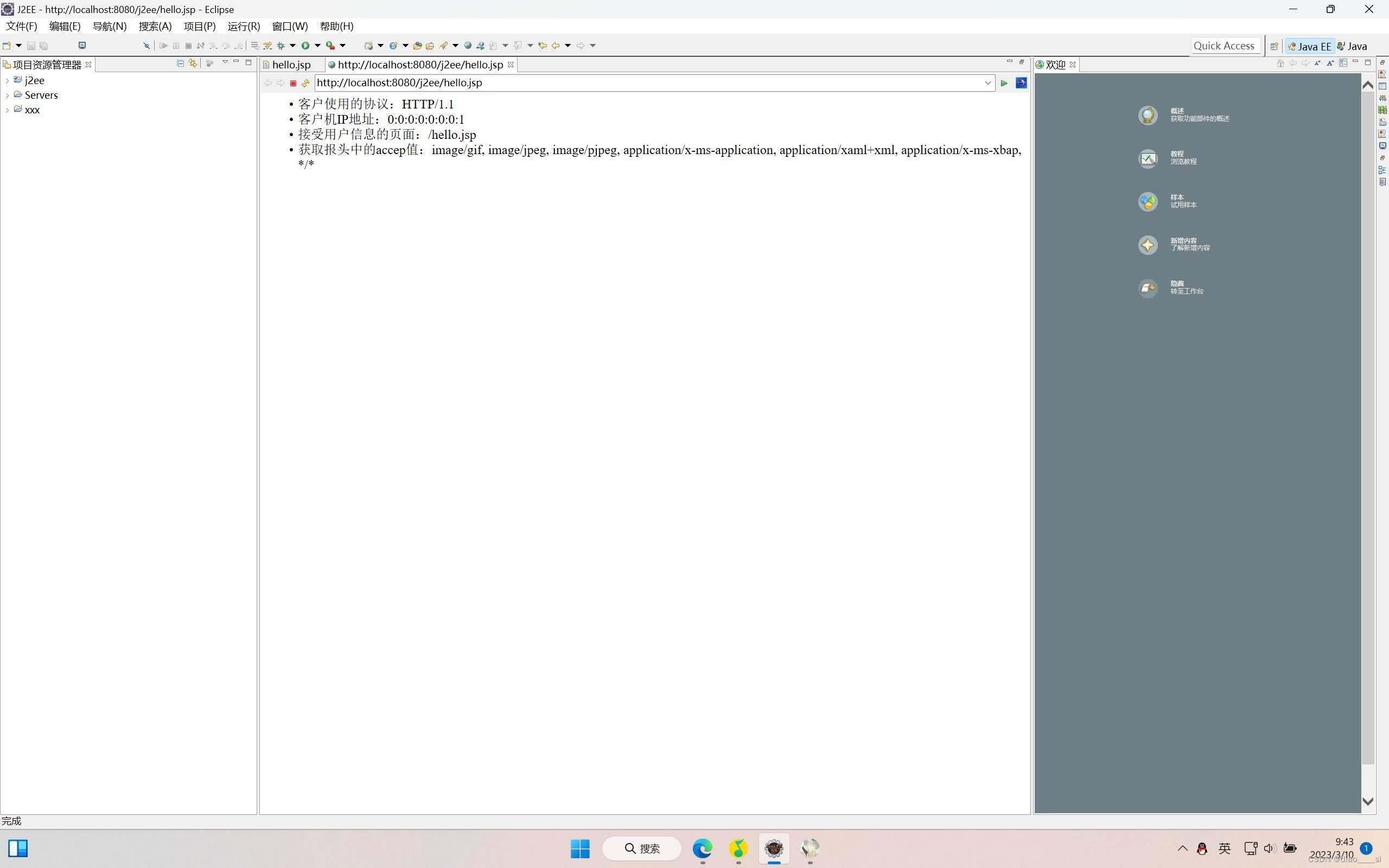This screenshot has height=868, width=1389.
Task: Stop page loading with red square icon
Action: coord(293,83)
